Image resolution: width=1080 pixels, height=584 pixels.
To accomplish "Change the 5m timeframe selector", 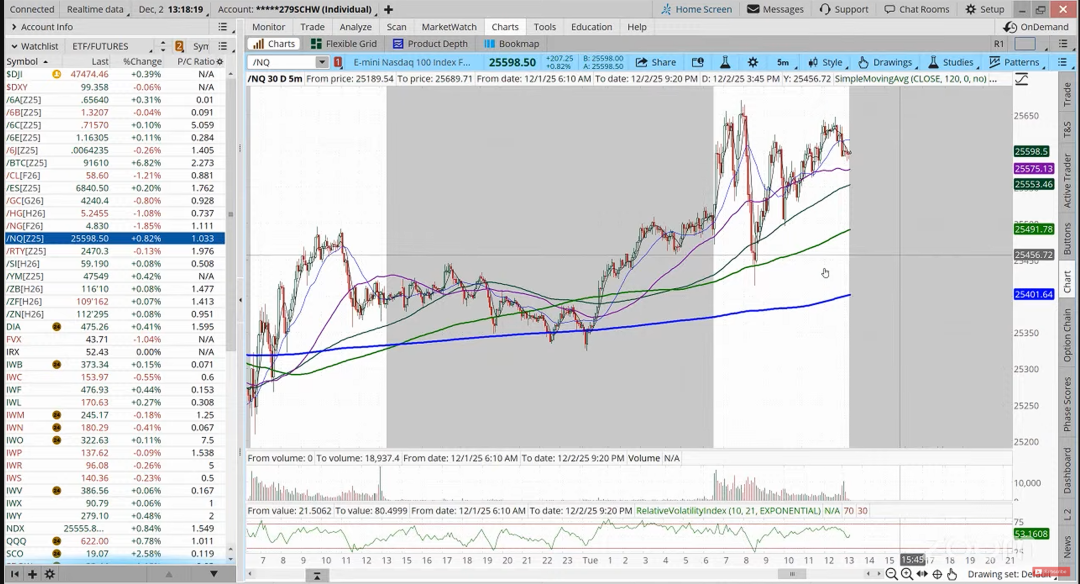I will point(786,62).
